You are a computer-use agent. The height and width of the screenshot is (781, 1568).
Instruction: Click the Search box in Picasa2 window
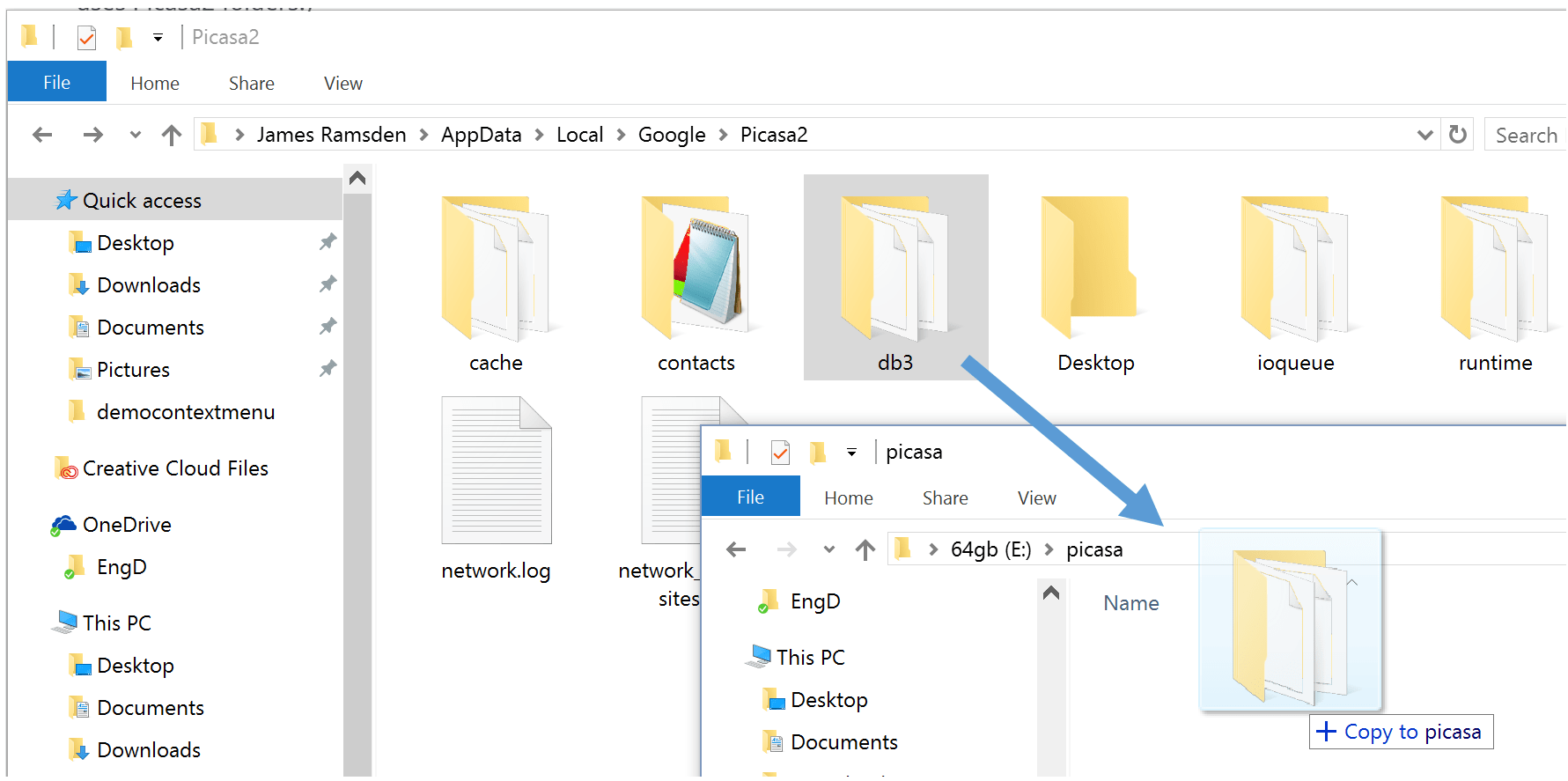pos(1527,135)
